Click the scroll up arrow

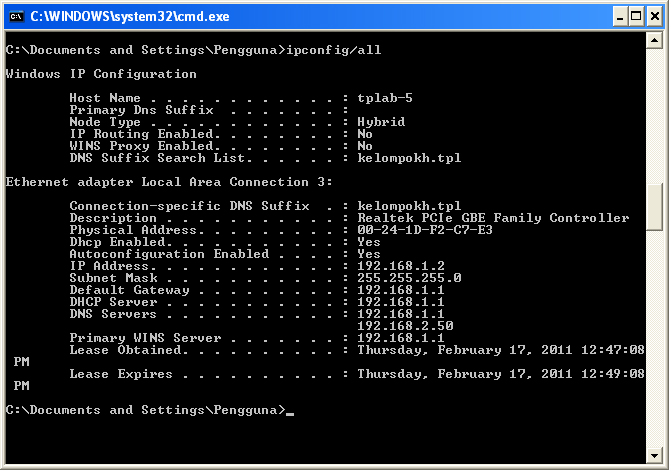tap(654, 41)
